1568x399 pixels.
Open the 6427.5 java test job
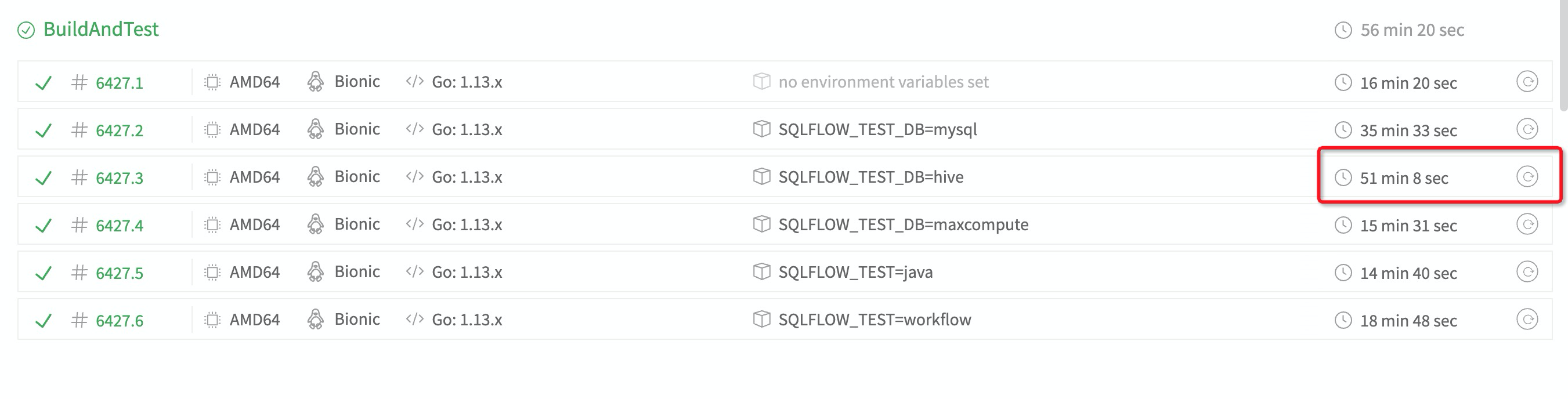120,272
